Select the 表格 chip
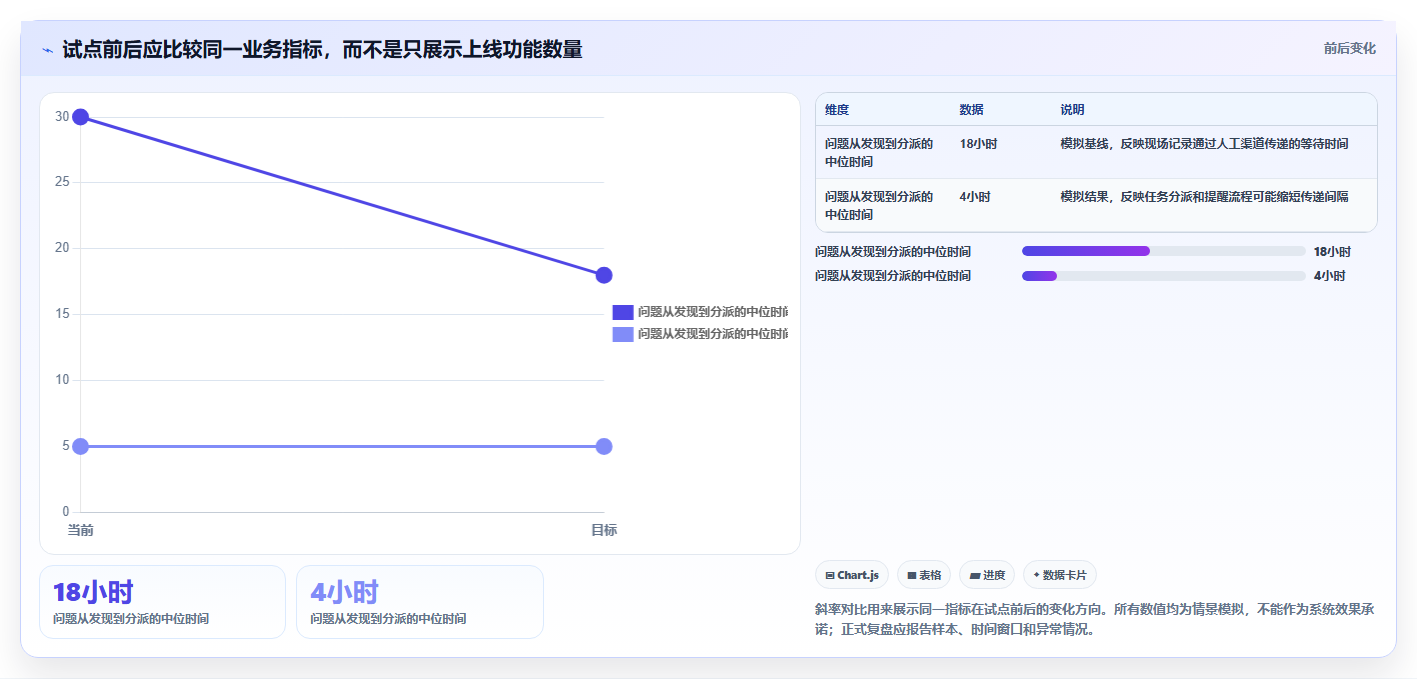This screenshot has width=1417, height=679. 924,575
